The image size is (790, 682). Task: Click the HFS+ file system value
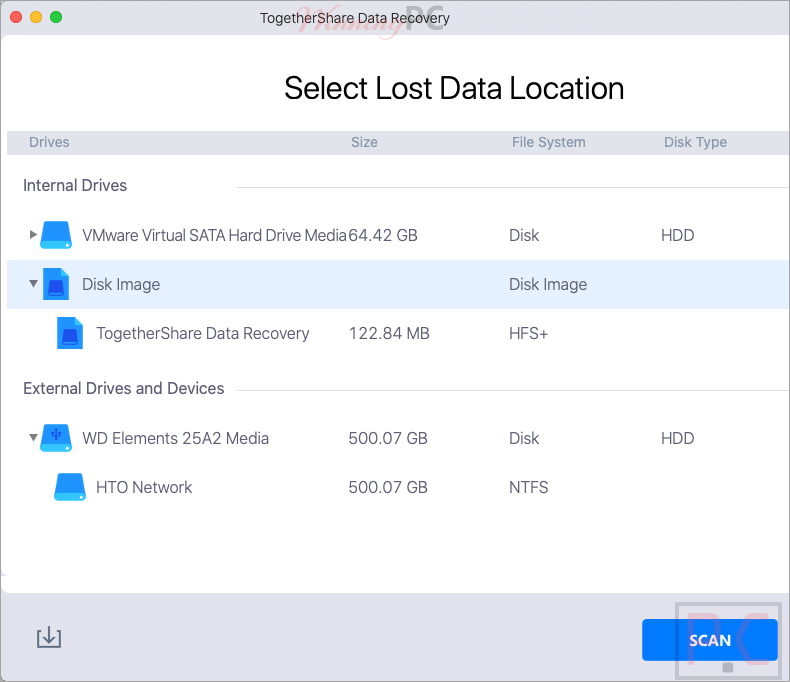[x=528, y=333]
